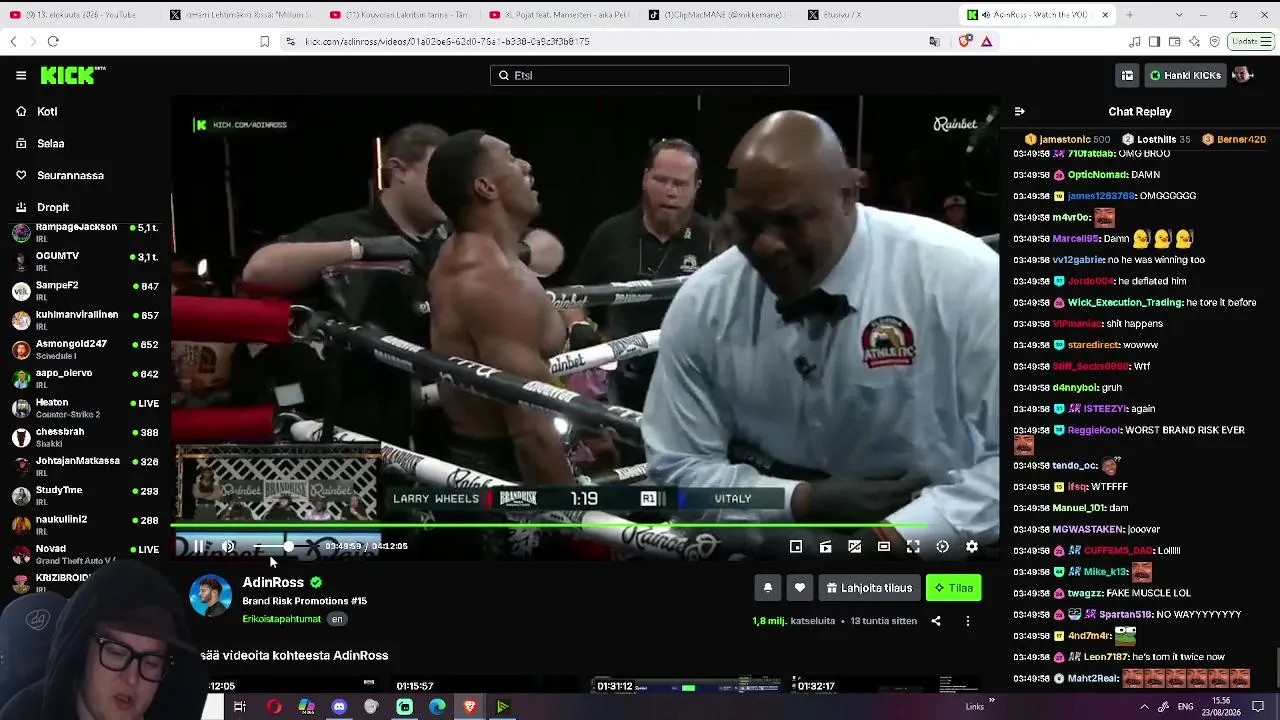The image size is (1280, 720).
Task: Open the chessbrah channel in sidebar
Action: point(85,437)
